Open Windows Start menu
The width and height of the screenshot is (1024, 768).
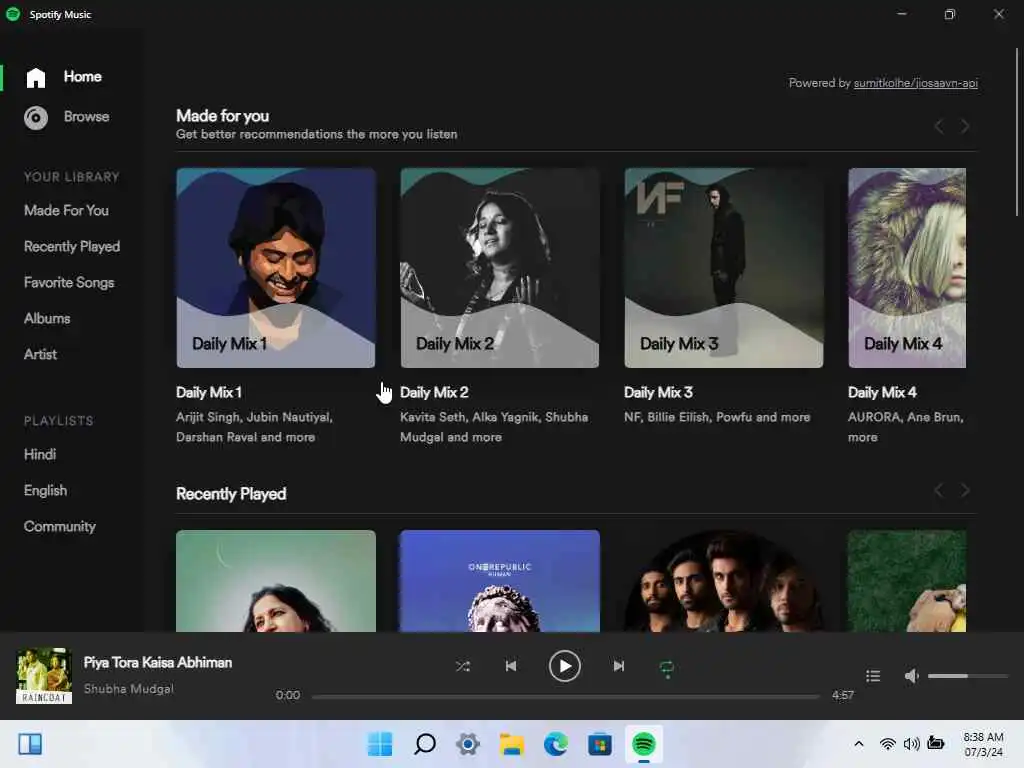380,744
